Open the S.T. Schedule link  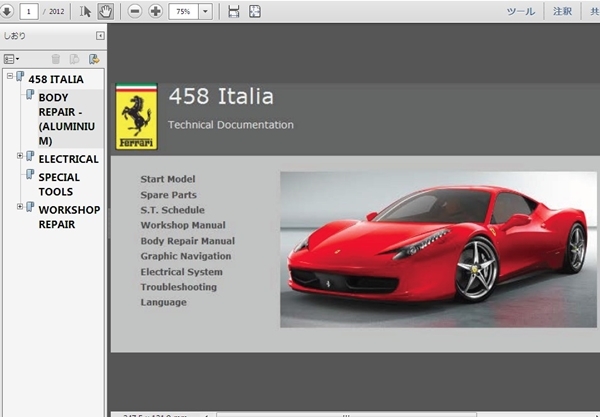tap(172, 210)
